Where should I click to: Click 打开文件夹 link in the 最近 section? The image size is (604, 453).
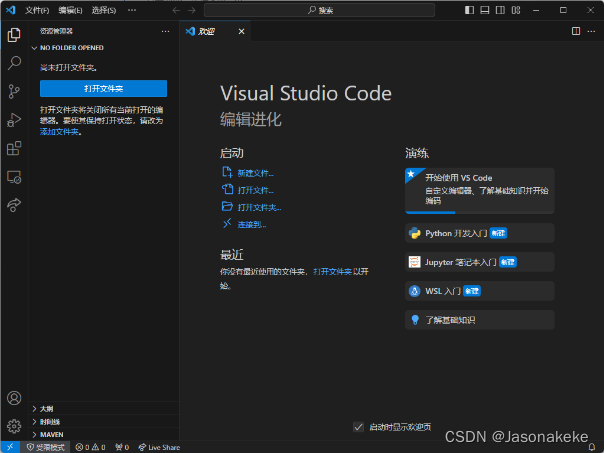pos(332,272)
